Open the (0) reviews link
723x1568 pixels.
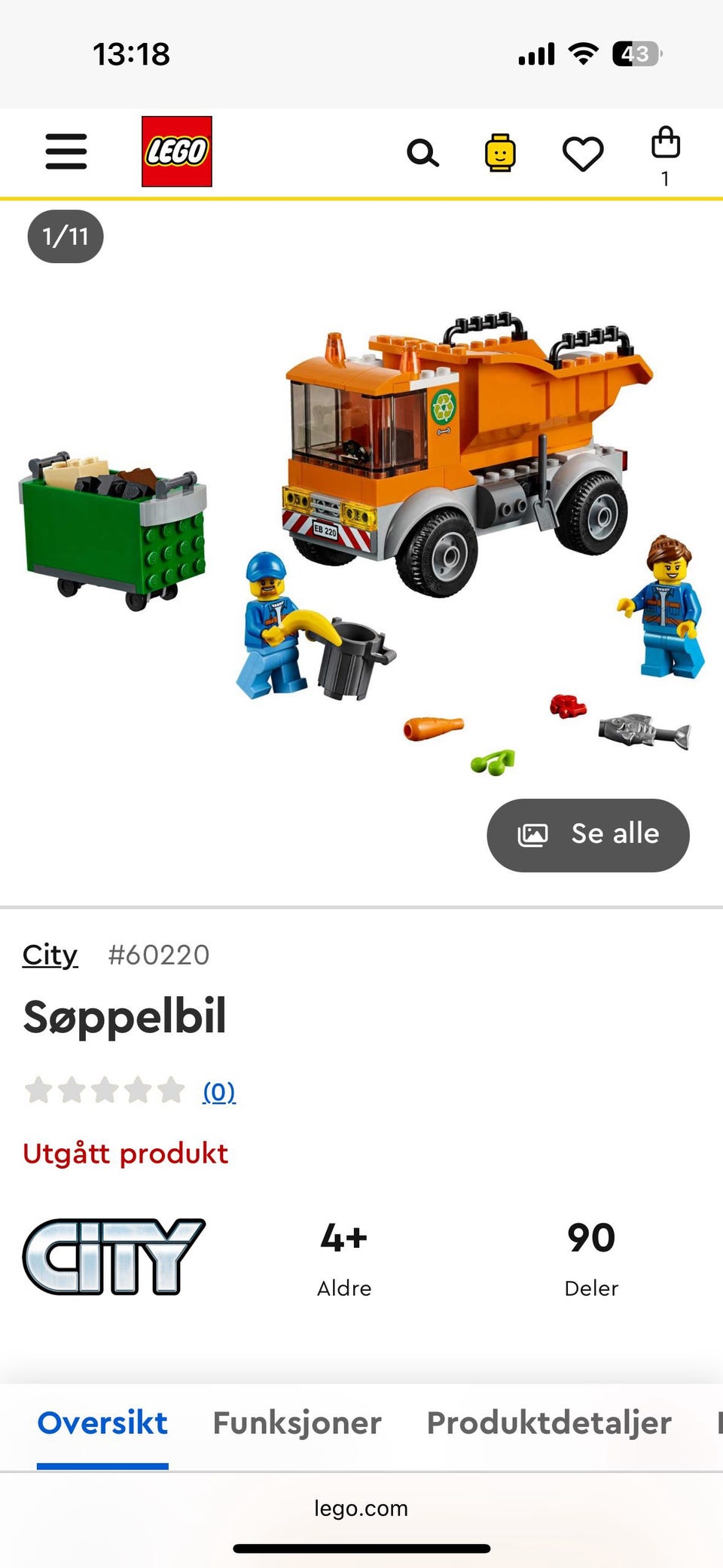(x=219, y=1091)
